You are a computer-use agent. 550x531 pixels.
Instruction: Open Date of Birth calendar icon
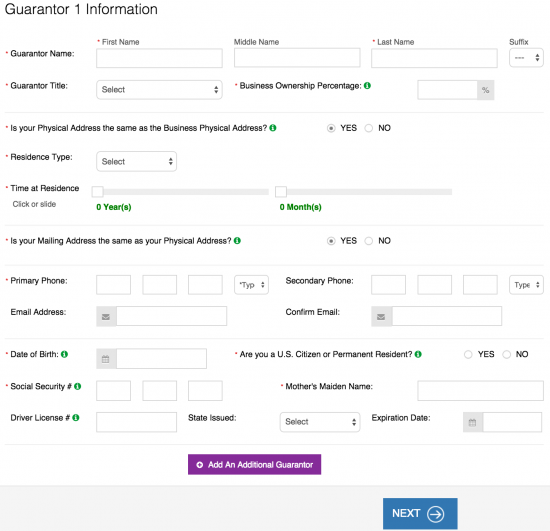(x=106, y=359)
